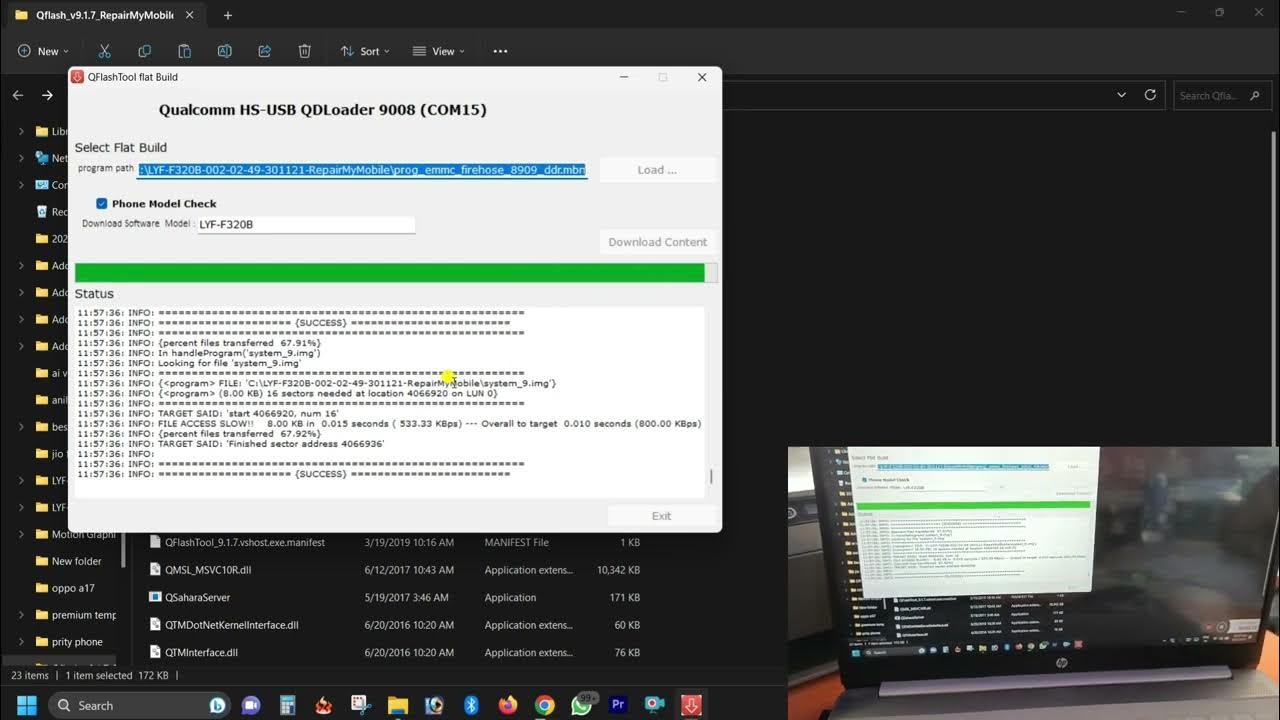Click the Load button
This screenshot has width=1280, height=720.
click(657, 170)
